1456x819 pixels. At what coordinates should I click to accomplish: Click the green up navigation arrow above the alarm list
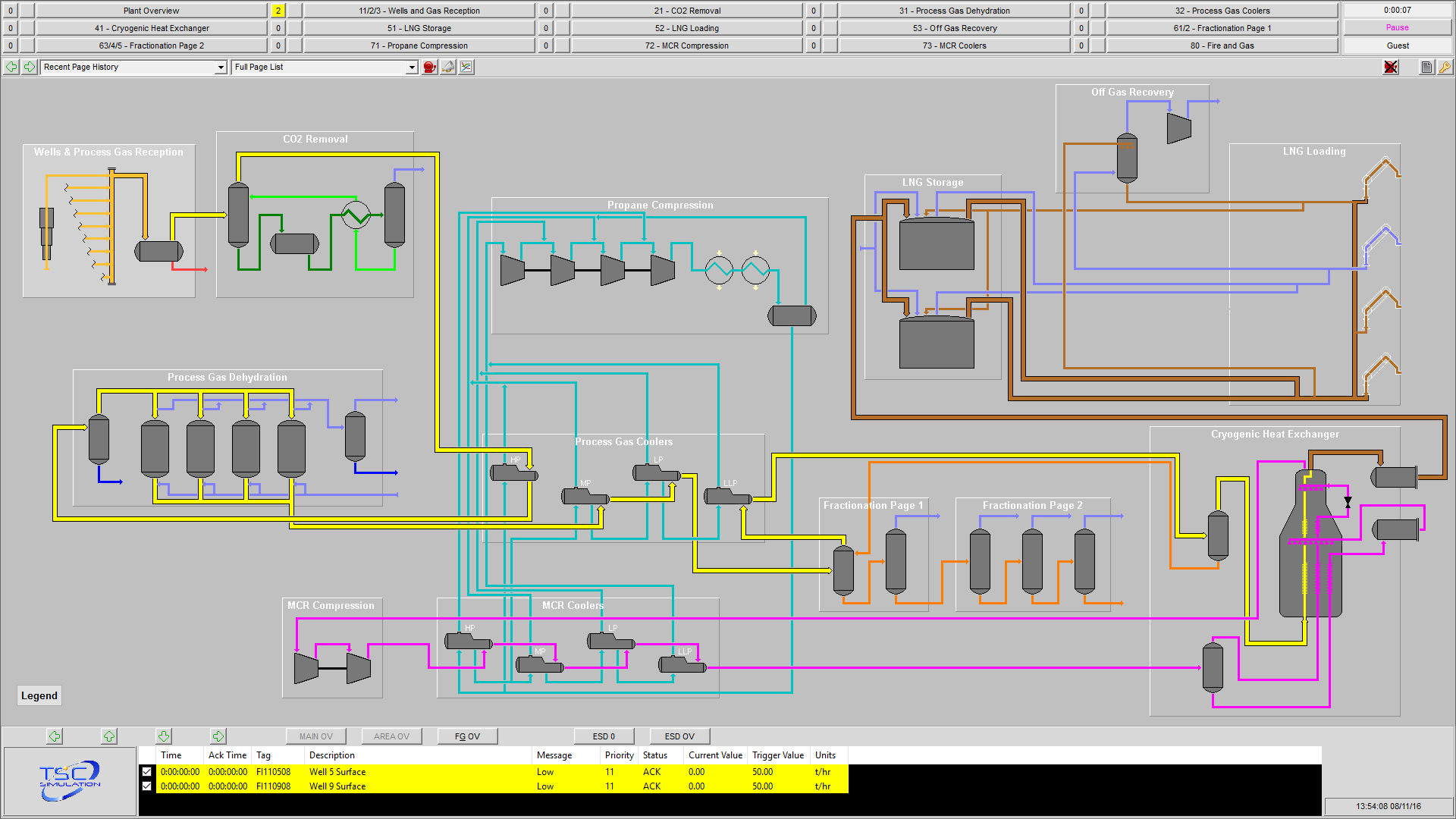pyautogui.click(x=109, y=736)
